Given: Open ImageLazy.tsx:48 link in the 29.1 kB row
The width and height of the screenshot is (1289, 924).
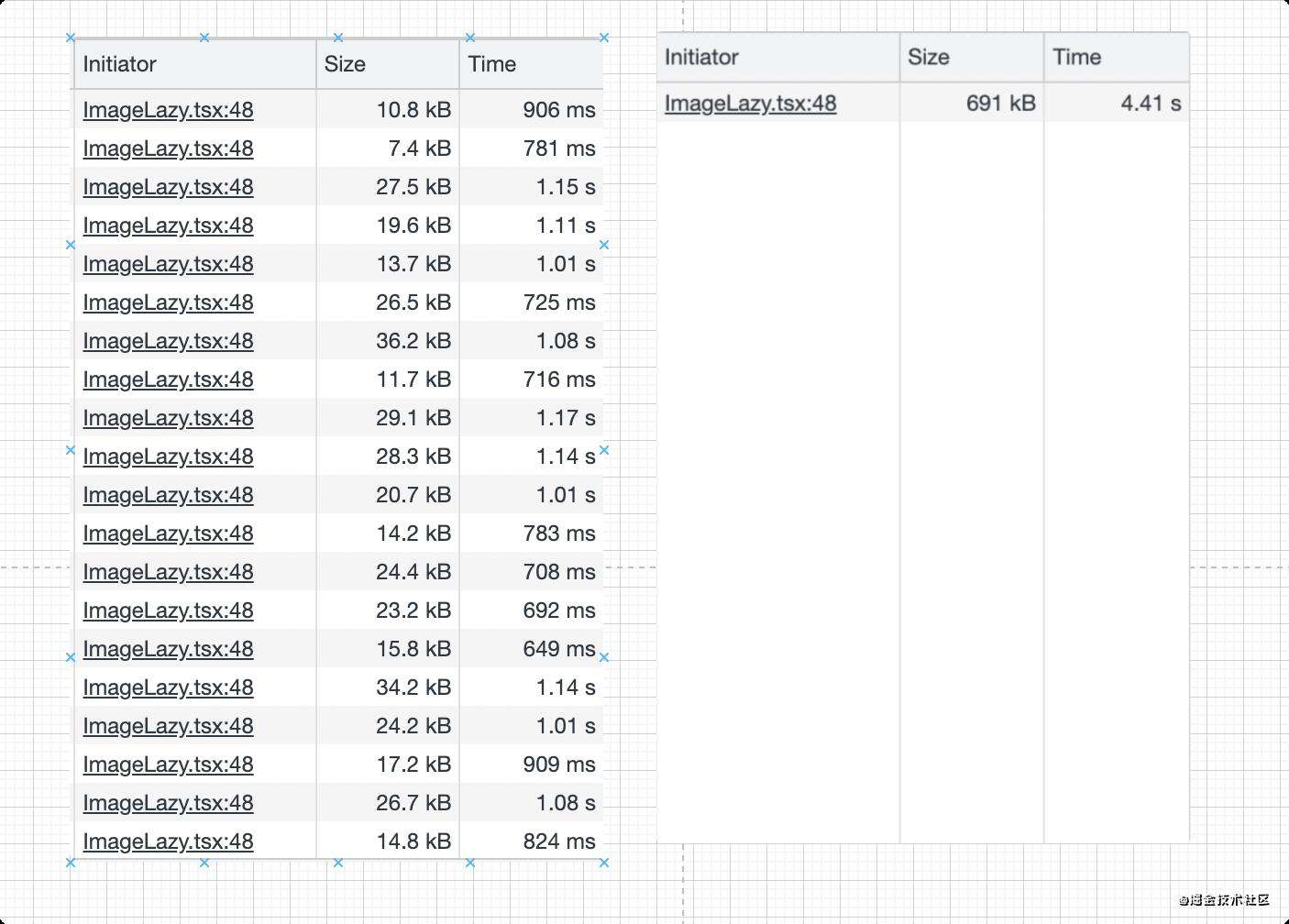Looking at the screenshot, I should [x=168, y=418].
